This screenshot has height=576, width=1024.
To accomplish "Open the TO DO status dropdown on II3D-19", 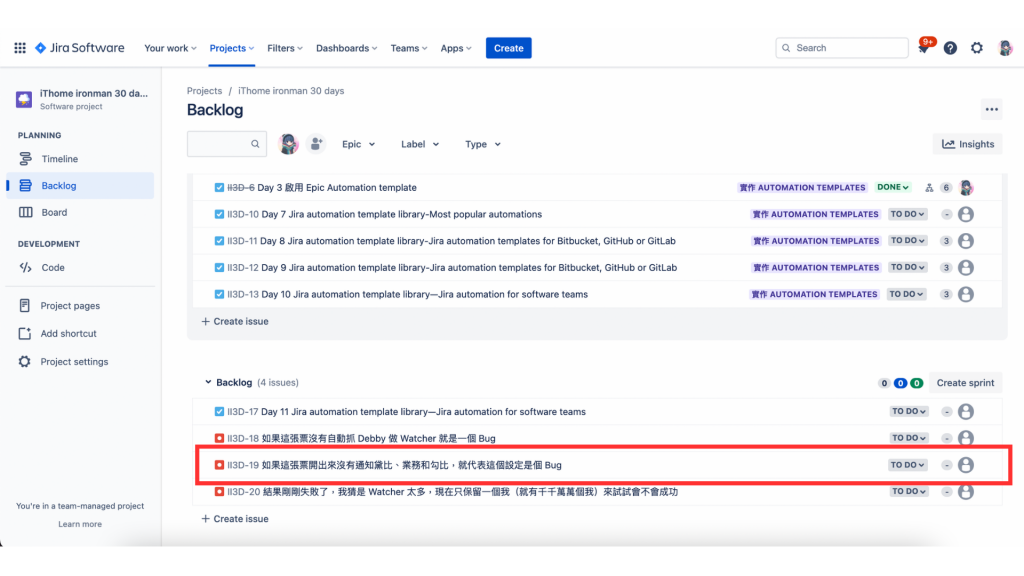I will point(907,465).
